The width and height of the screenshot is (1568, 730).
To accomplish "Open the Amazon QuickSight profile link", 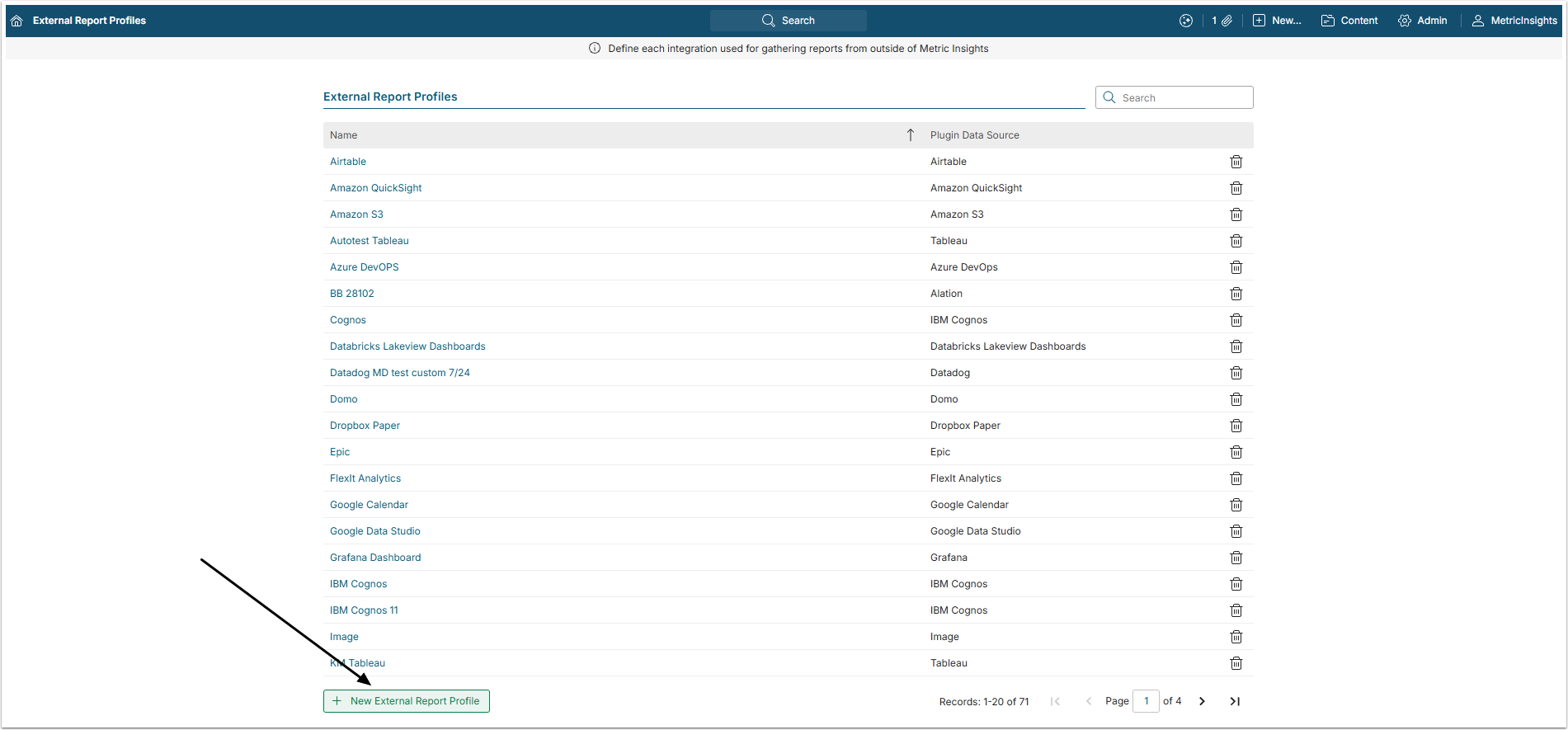I will [376, 188].
